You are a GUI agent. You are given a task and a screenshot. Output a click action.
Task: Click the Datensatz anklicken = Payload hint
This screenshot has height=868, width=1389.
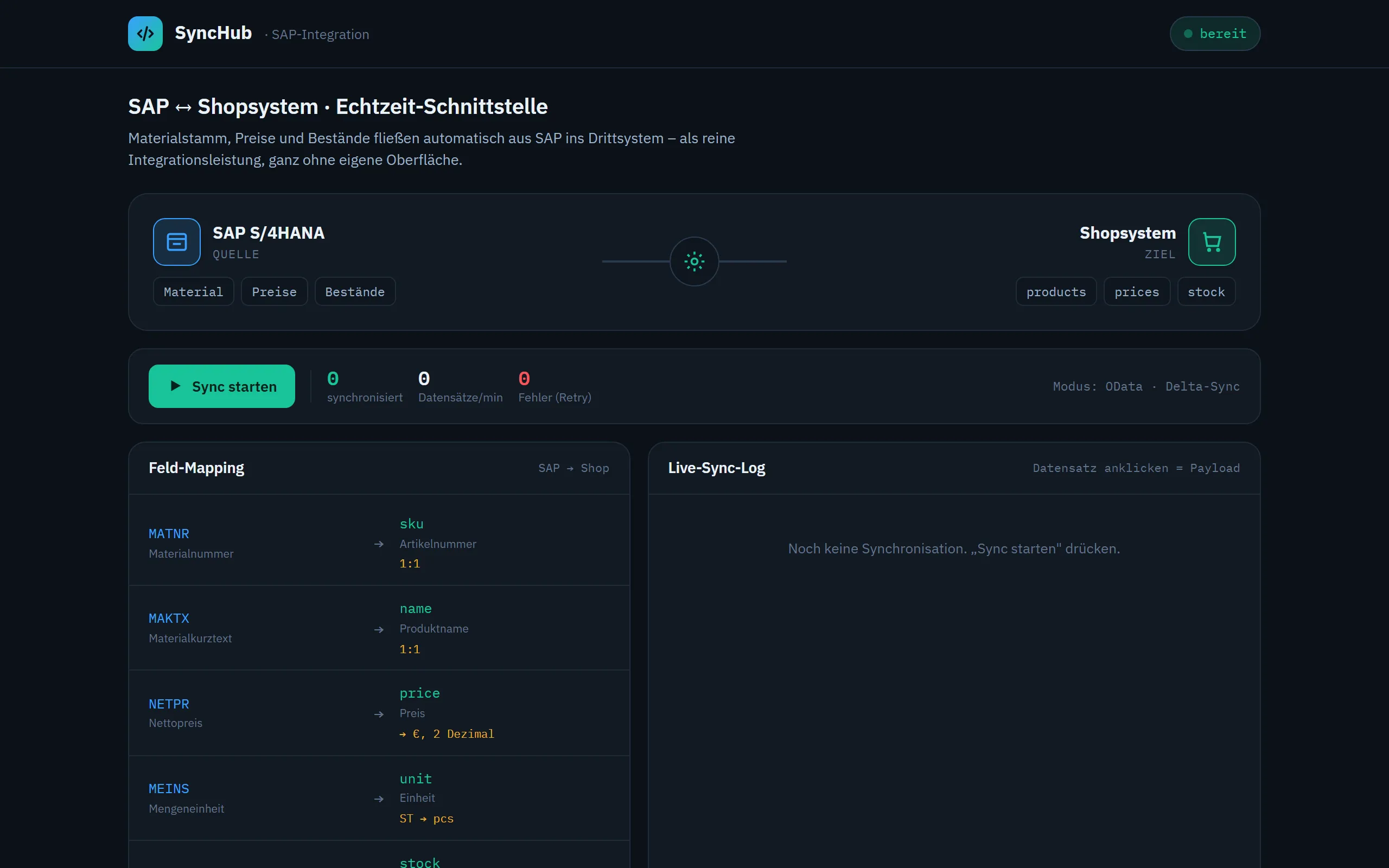point(1136,468)
